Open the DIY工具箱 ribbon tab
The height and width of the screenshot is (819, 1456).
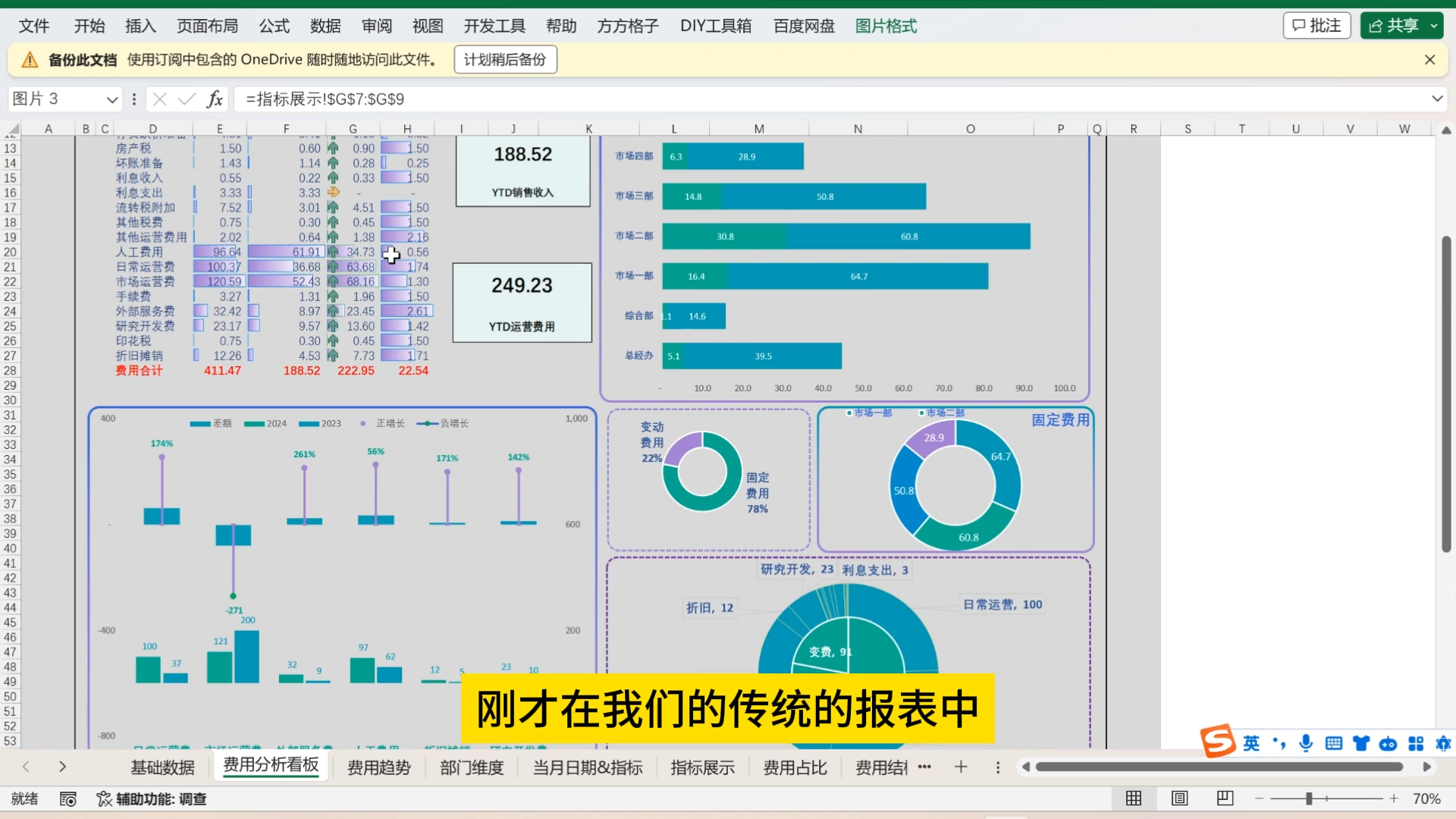pos(716,26)
